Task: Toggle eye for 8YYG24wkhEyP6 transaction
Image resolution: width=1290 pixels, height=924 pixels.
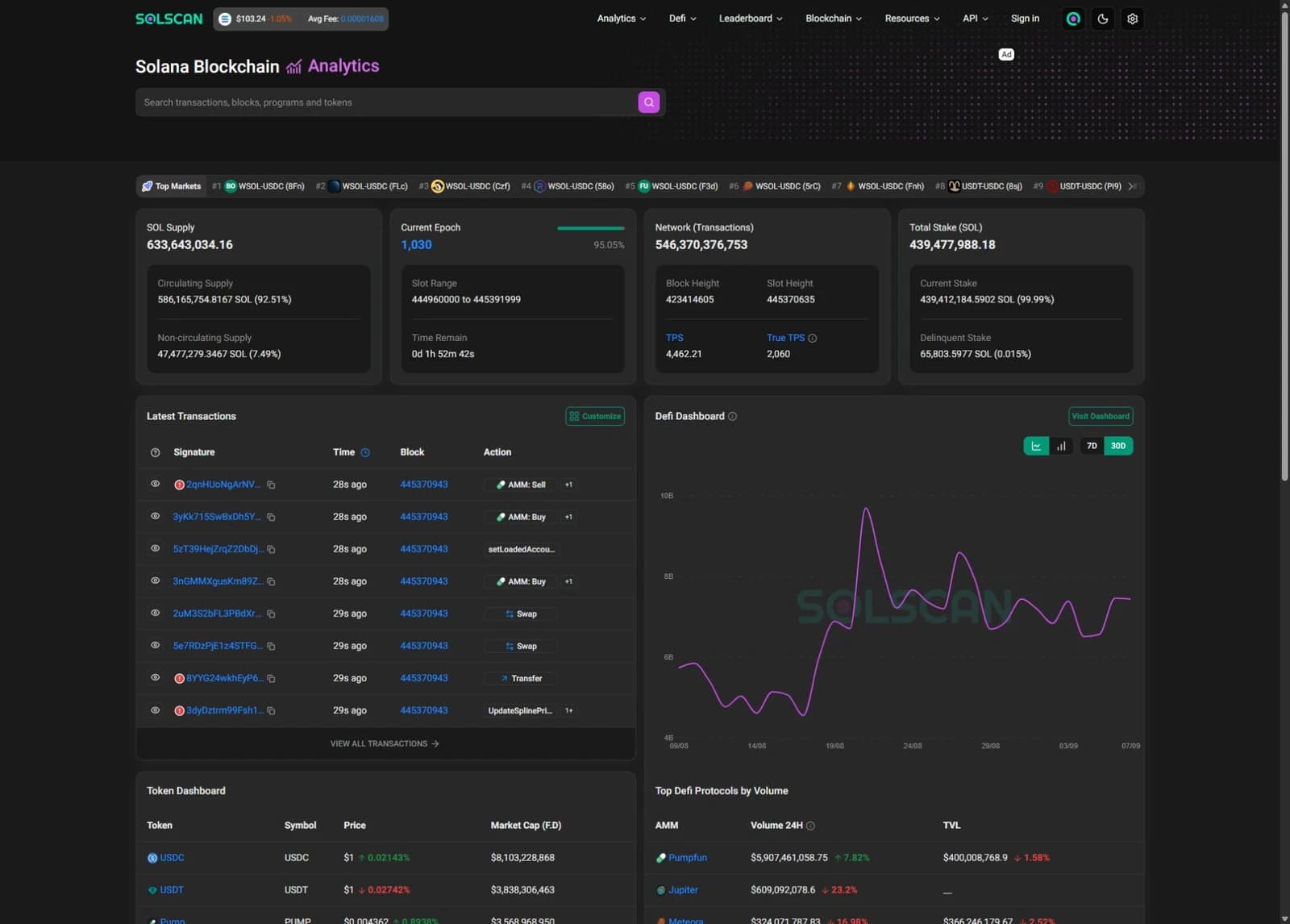Action: [155, 677]
